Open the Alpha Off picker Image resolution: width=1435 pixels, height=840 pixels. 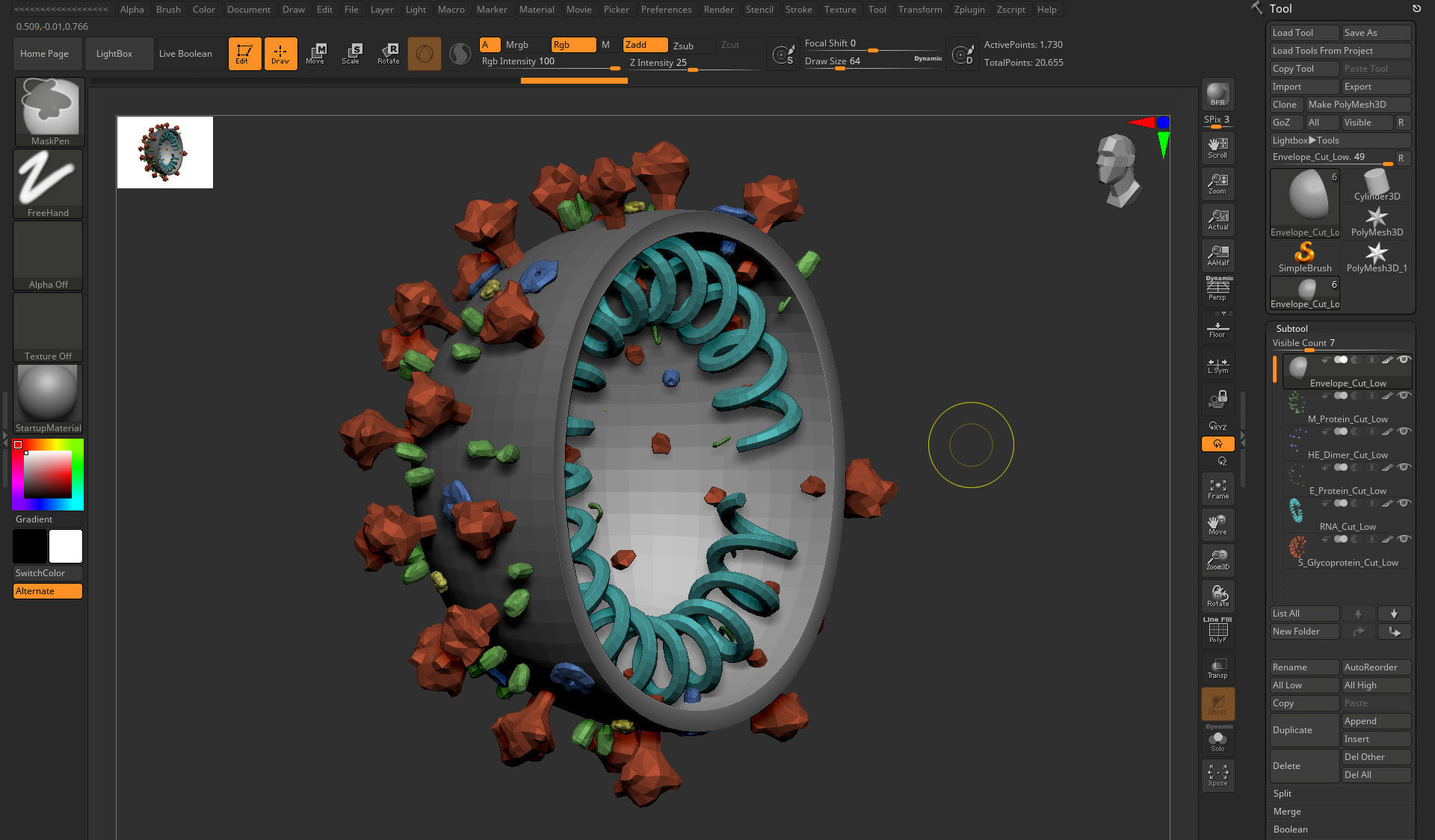coord(49,256)
